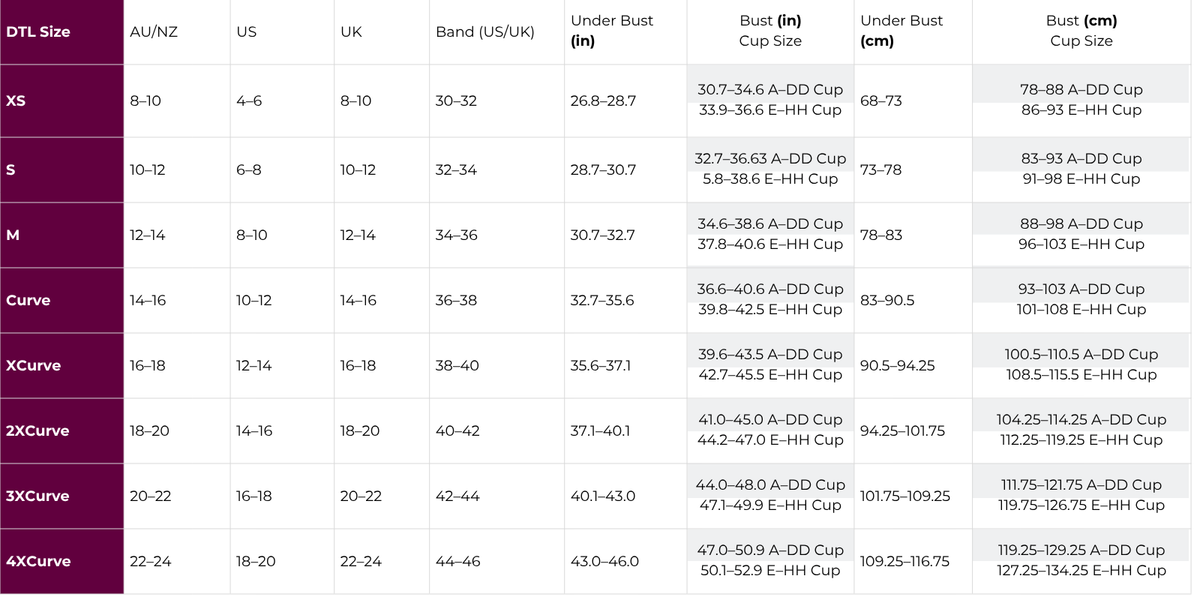The height and width of the screenshot is (600, 1200).
Task: Select the Band (US/UK) header cell
Action: click(485, 32)
